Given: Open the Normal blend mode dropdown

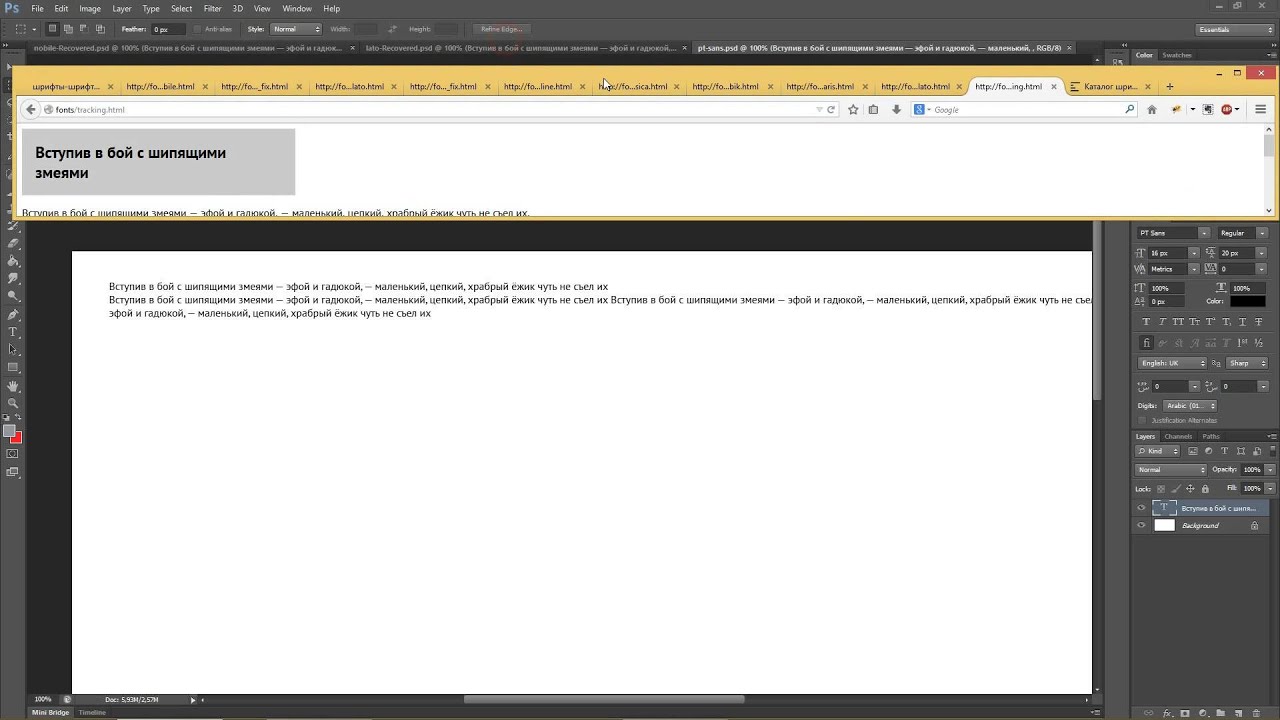Looking at the screenshot, I should click(1171, 469).
